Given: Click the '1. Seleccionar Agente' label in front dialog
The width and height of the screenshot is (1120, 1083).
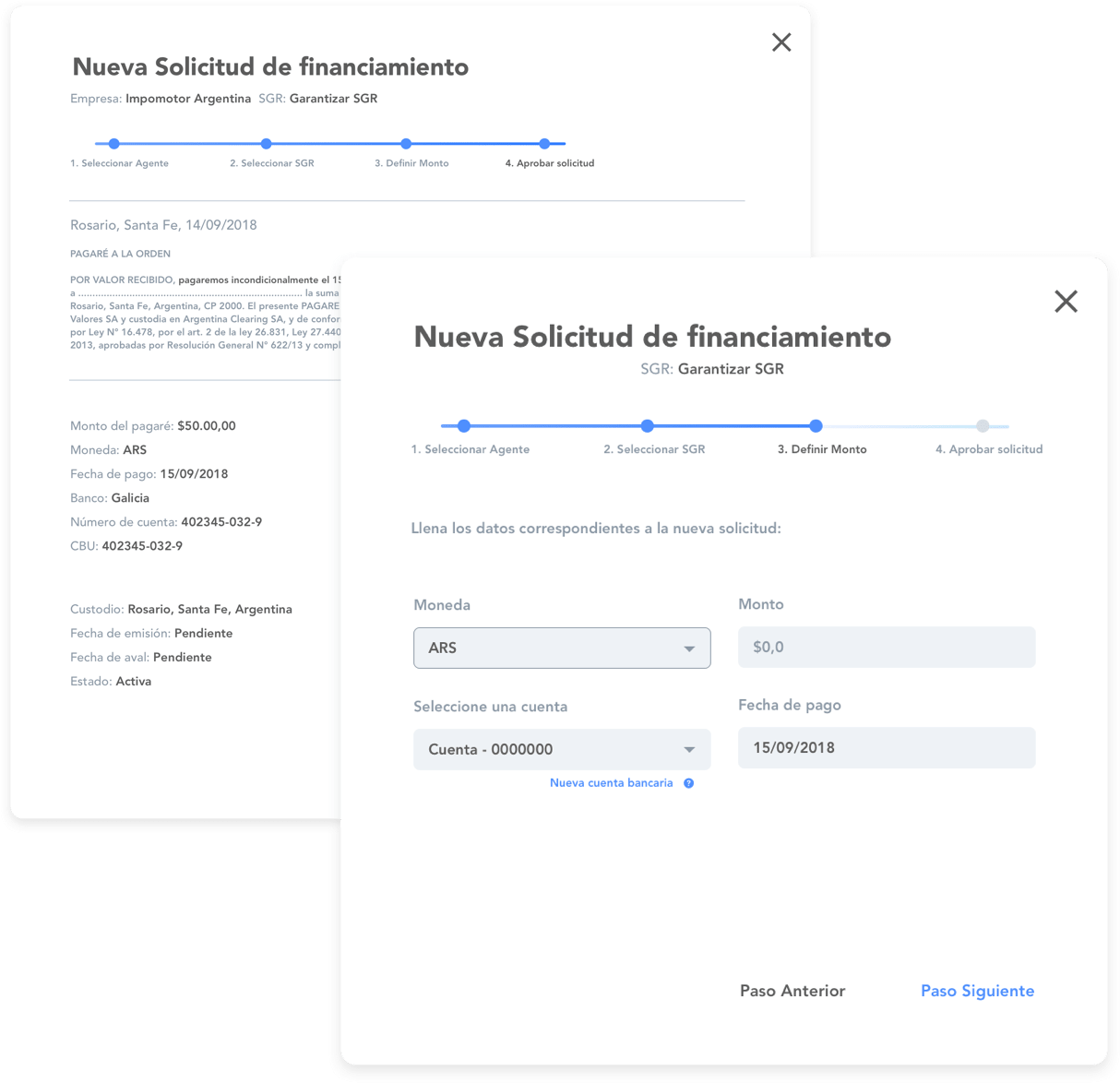Looking at the screenshot, I should (471, 449).
